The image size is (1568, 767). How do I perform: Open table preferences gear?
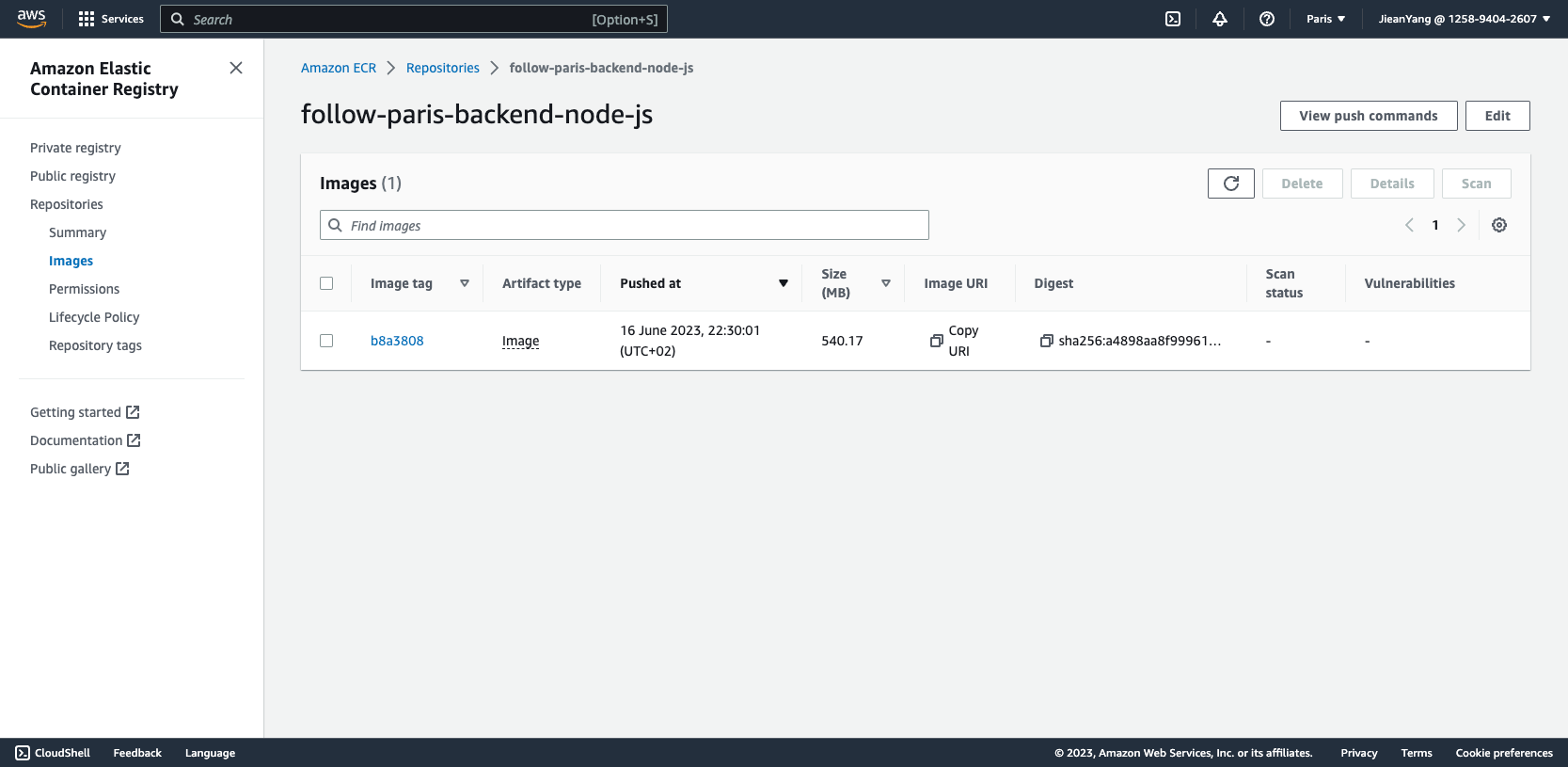pyautogui.click(x=1499, y=225)
